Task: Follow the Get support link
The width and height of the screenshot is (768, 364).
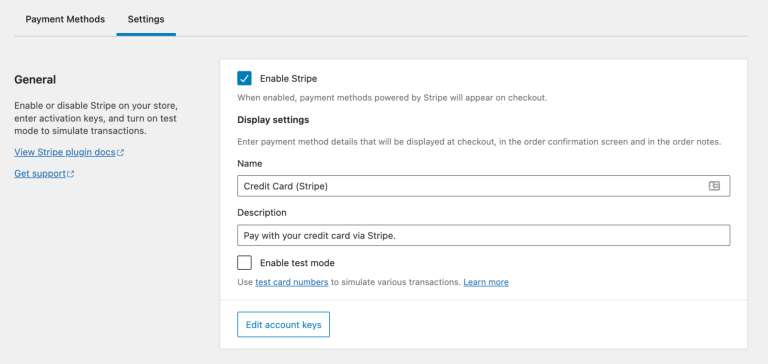Action: (x=40, y=173)
